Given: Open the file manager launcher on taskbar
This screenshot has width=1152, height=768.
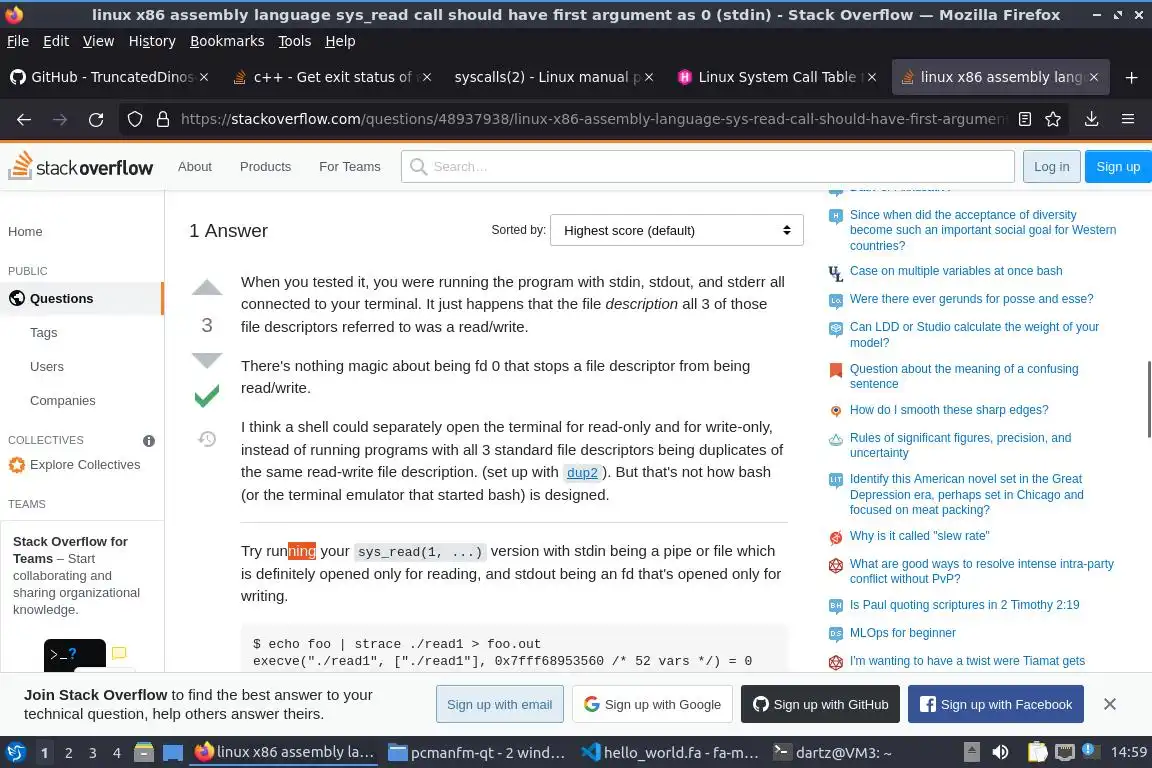Looking at the screenshot, I should pyautogui.click(x=143, y=753).
